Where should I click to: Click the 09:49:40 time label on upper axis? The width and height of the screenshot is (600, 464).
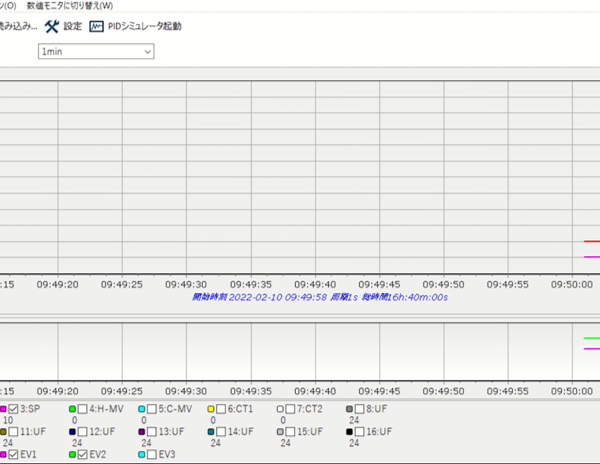[x=316, y=283]
